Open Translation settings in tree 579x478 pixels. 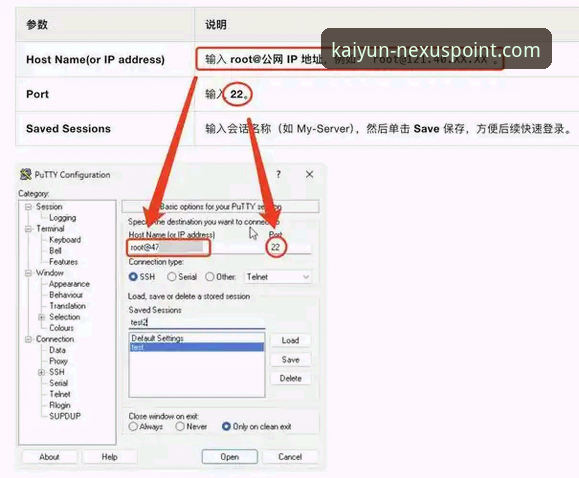68,306
